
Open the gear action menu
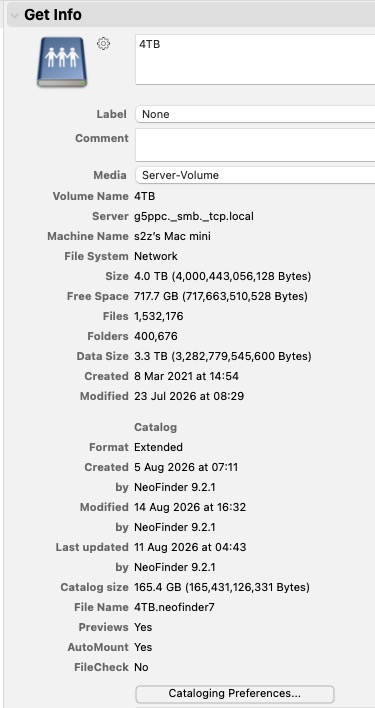coord(103,43)
